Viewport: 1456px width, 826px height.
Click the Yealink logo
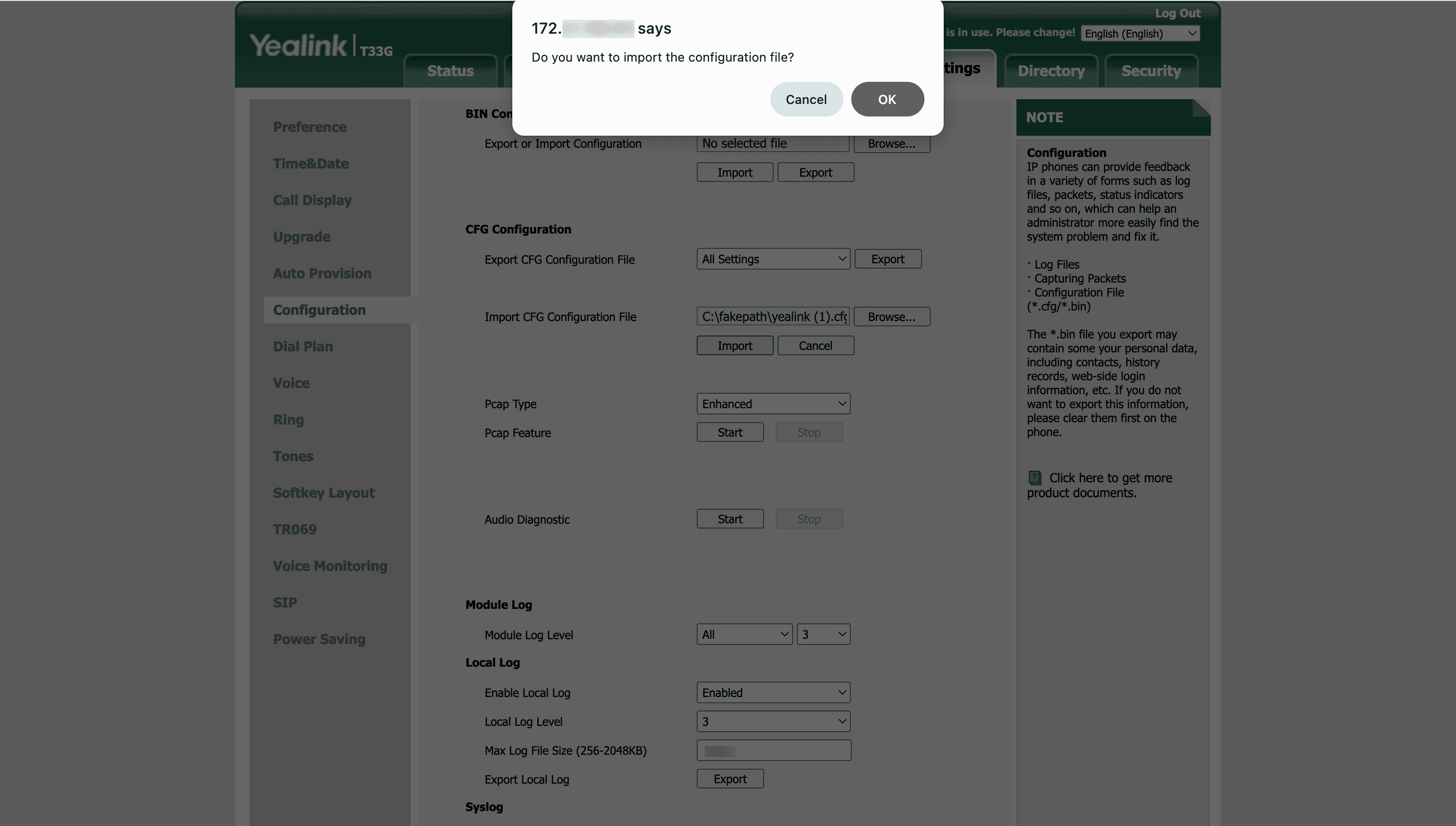pos(298,45)
